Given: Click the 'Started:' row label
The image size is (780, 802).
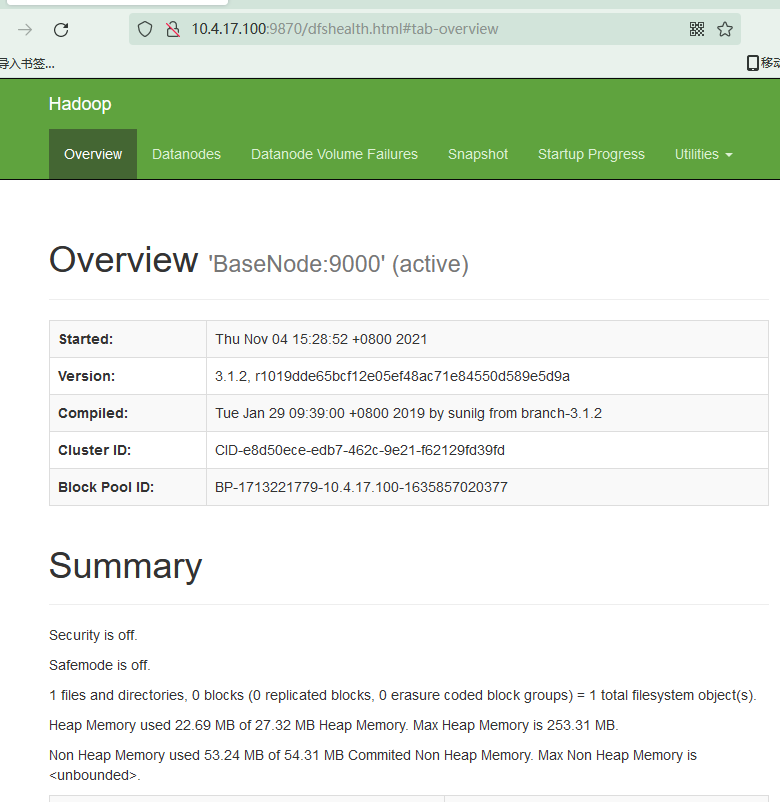Looking at the screenshot, I should (85, 339).
